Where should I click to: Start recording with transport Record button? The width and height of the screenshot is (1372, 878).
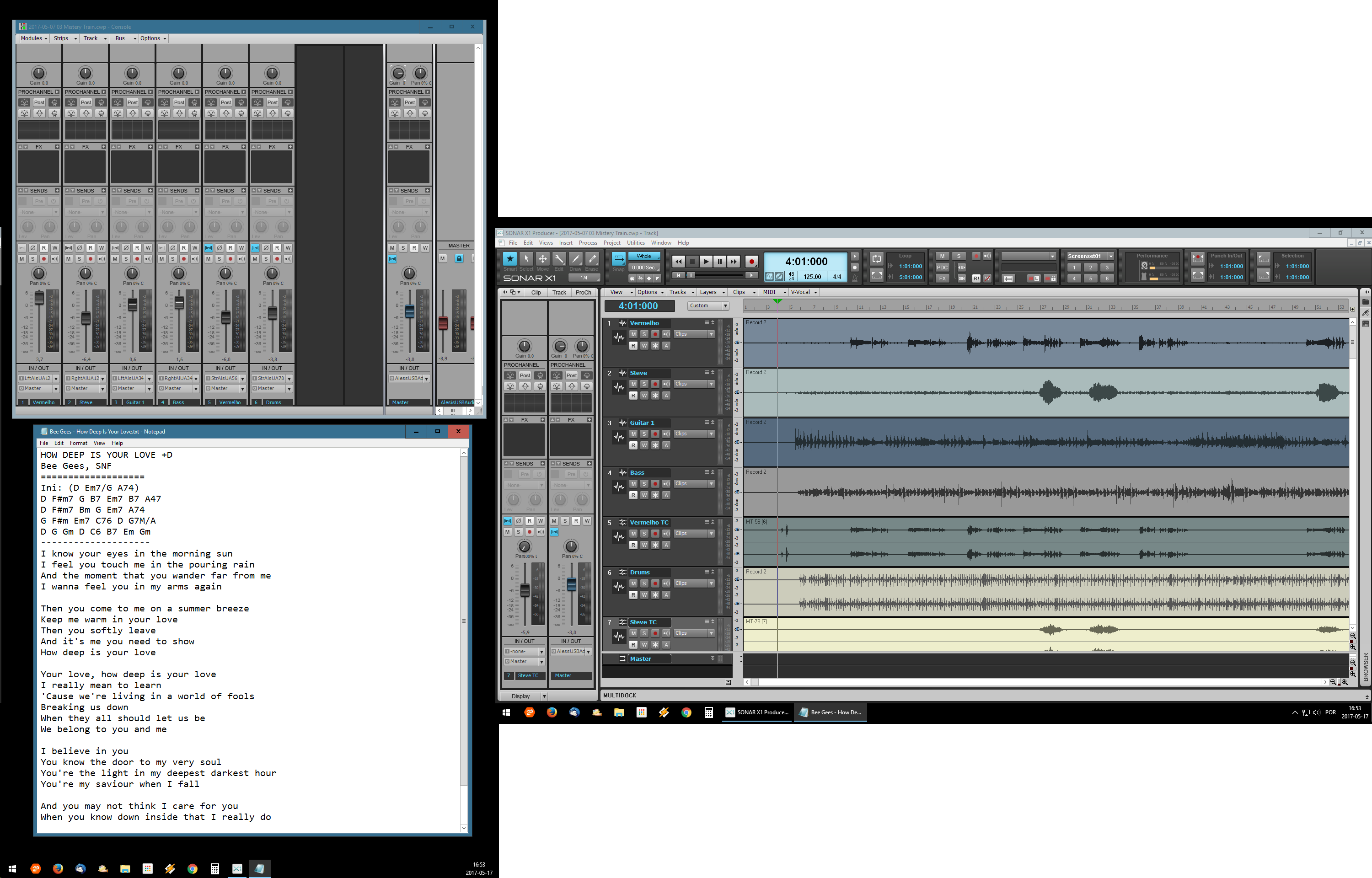pos(752,261)
